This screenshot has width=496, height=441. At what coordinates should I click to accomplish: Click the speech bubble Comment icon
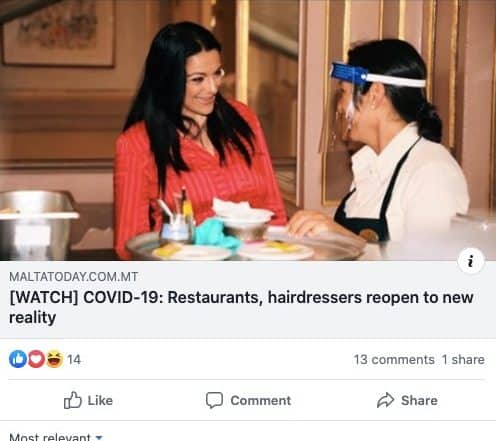tap(214, 400)
